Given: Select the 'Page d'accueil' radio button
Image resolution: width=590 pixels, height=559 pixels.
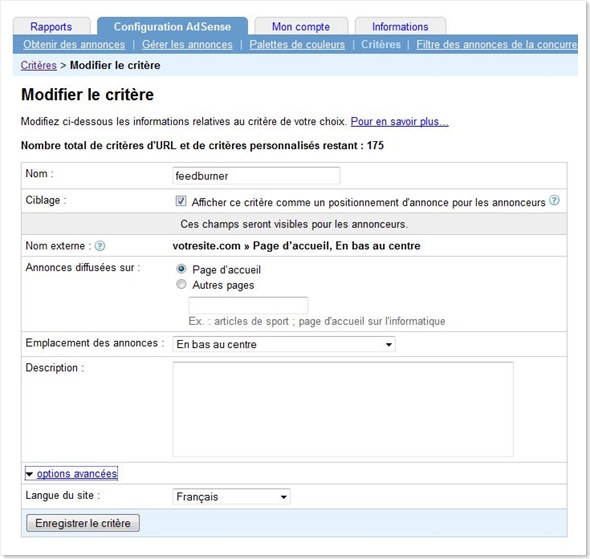Looking at the screenshot, I should 181,269.
